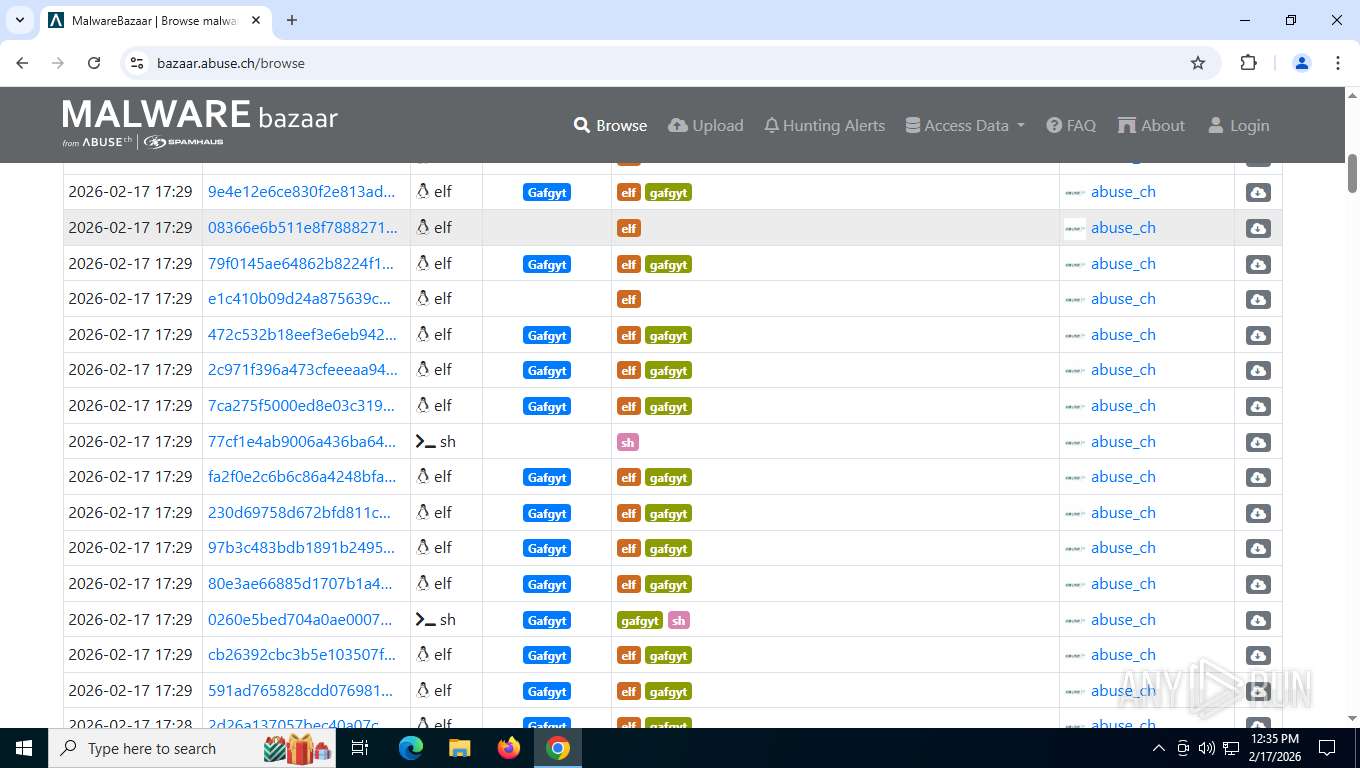The image size is (1360, 768).
Task: Click the MALWARE bazaar logo
Action: (200, 124)
